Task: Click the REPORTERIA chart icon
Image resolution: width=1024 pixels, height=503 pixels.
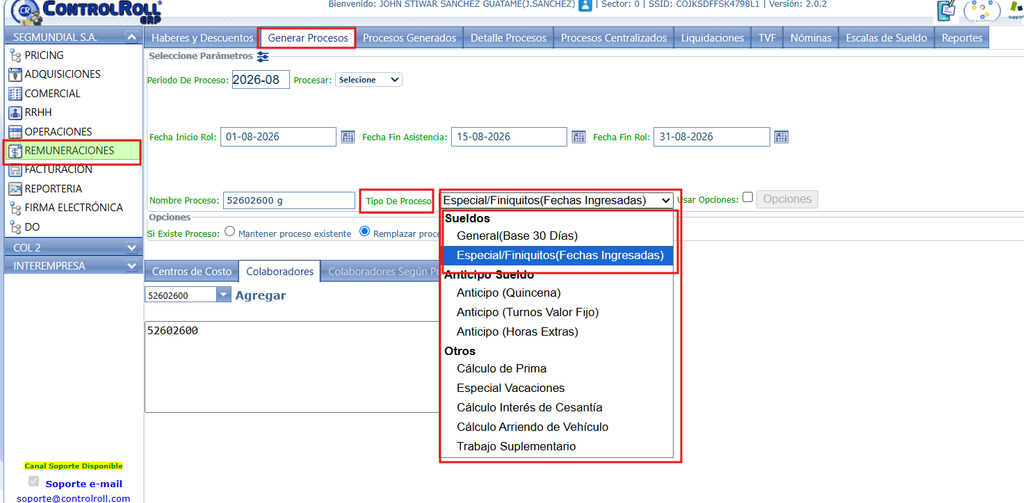Action: point(15,189)
